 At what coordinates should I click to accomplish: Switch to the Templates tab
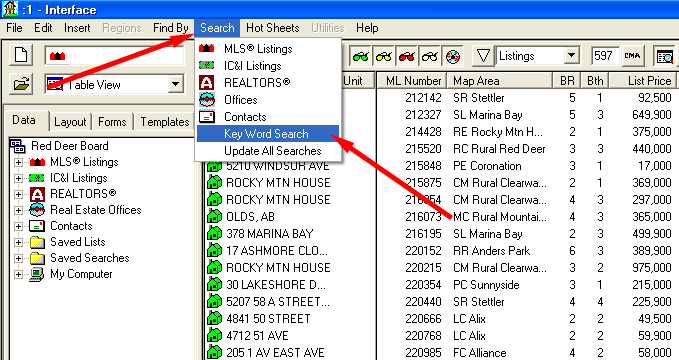(165, 122)
